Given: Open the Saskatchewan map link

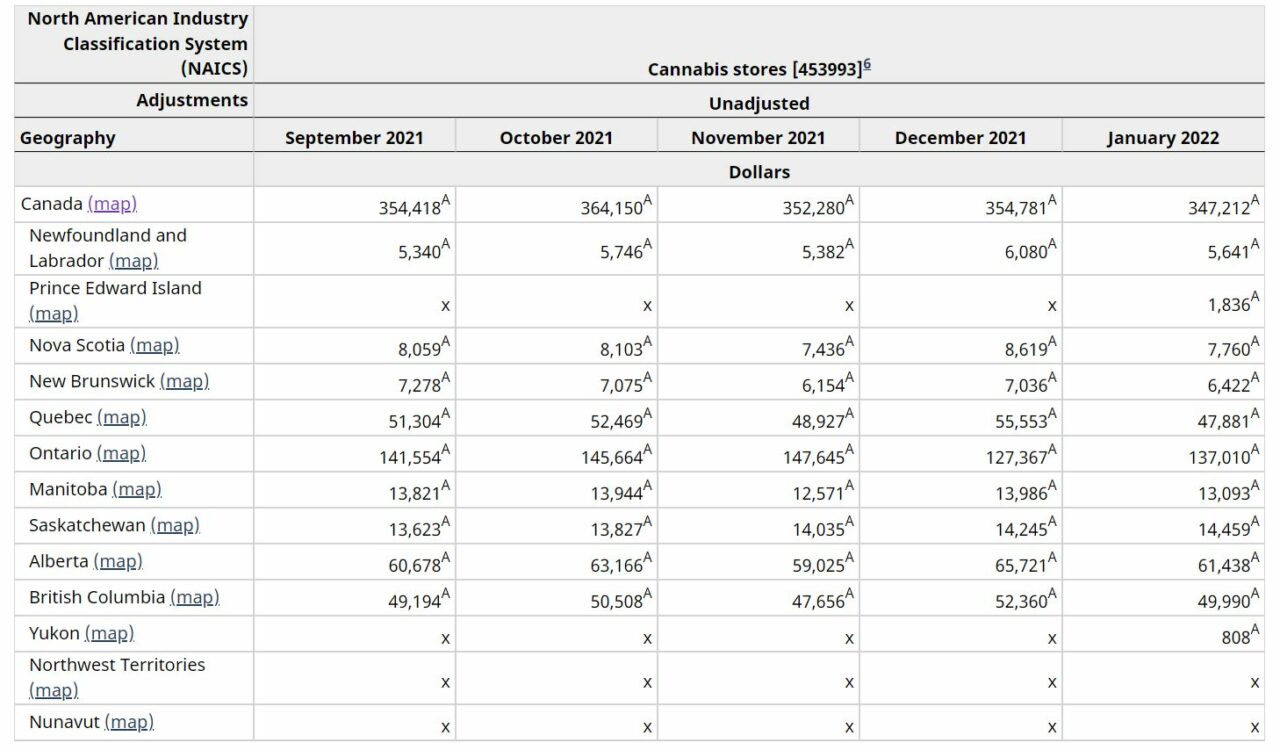Looking at the screenshot, I should coord(175,526).
